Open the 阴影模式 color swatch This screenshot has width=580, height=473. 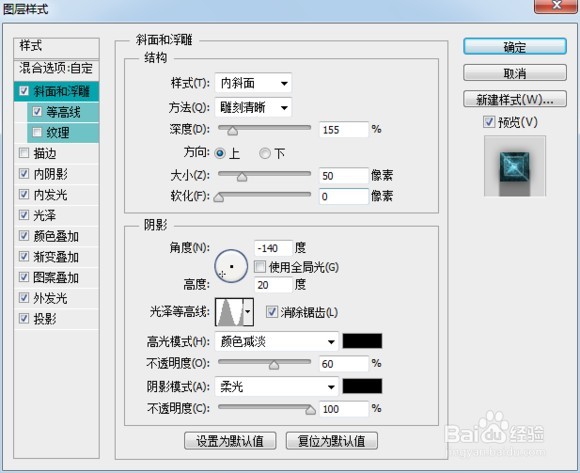(362, 386)
